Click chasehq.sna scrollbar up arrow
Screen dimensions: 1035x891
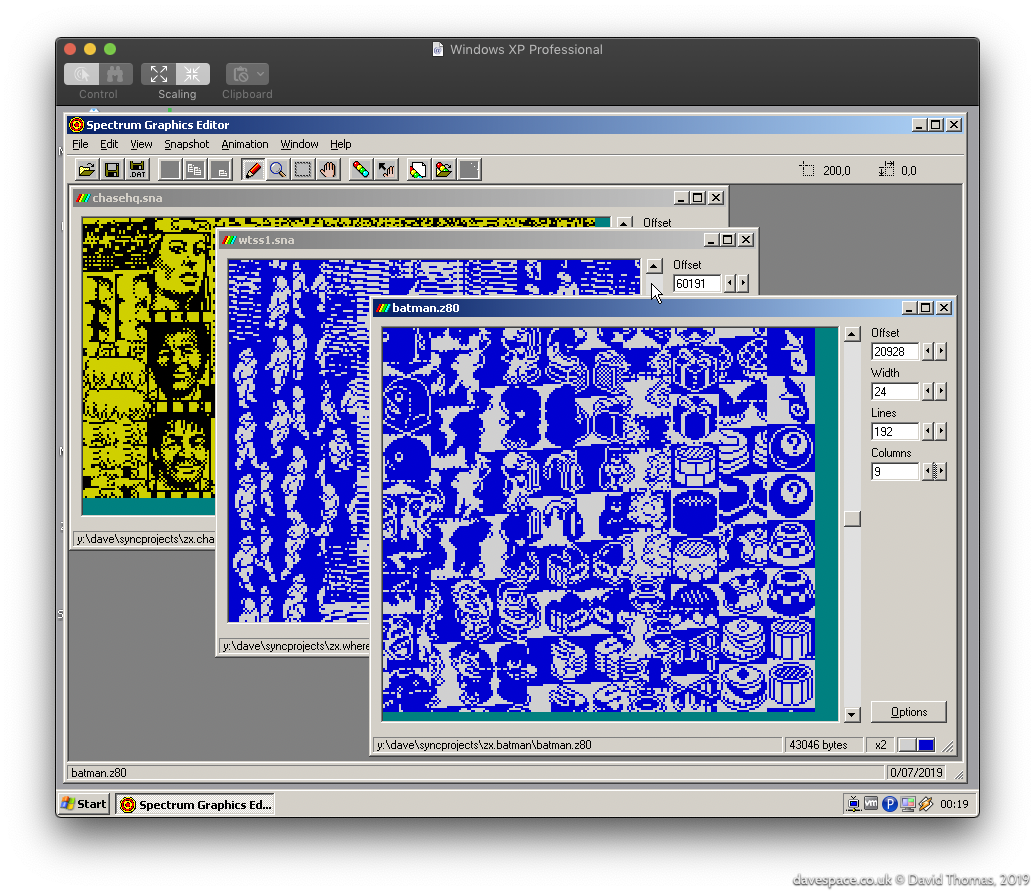[x=624, y=222]
